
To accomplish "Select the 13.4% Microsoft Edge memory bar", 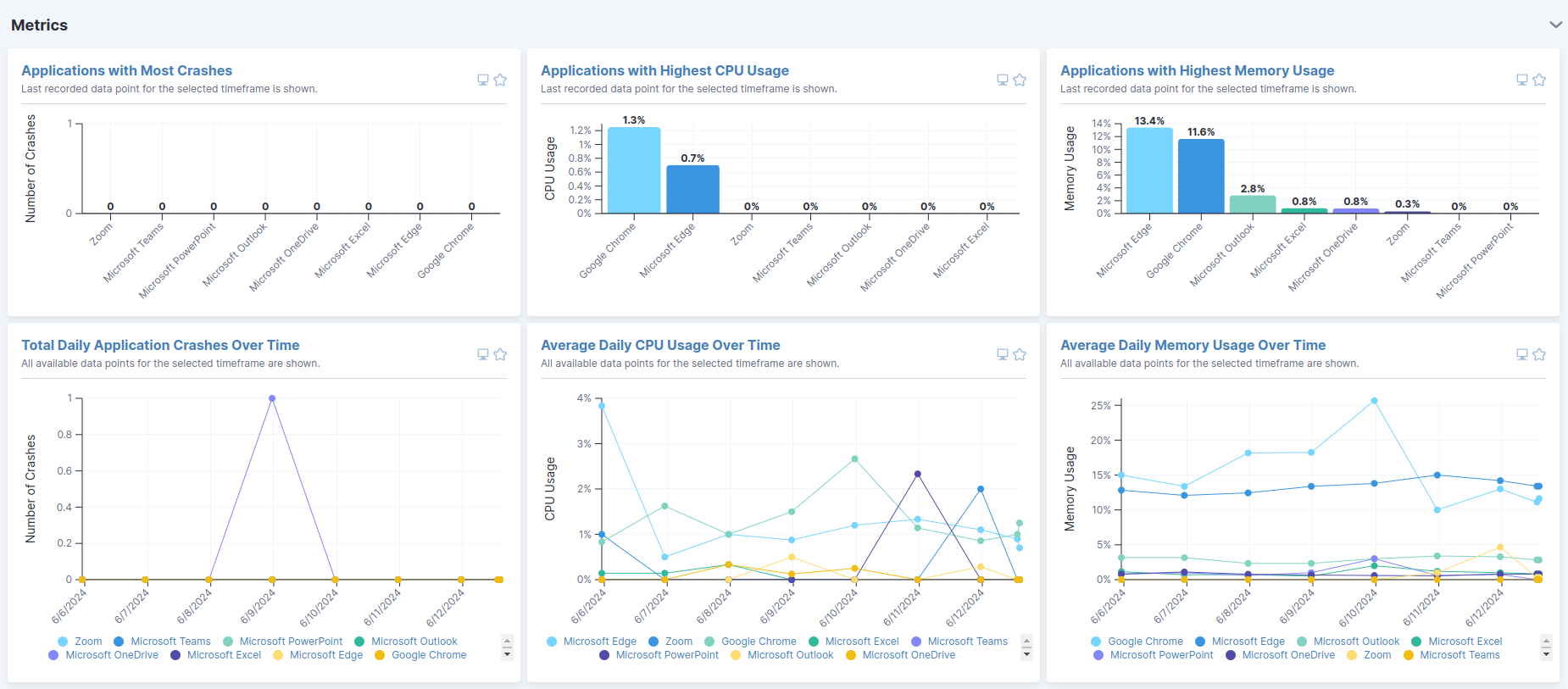I will point(1149,170).
